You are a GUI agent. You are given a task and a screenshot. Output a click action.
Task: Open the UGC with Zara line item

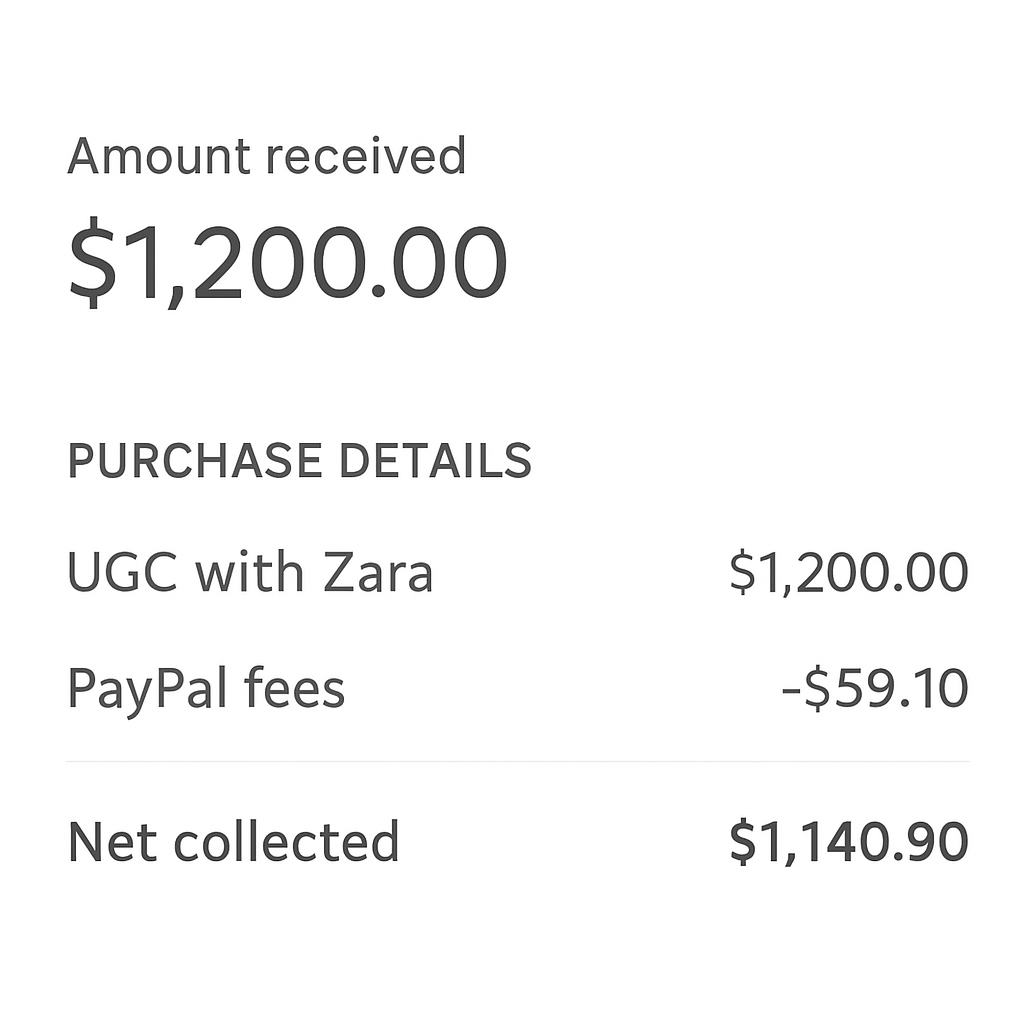tap(250, 574)
